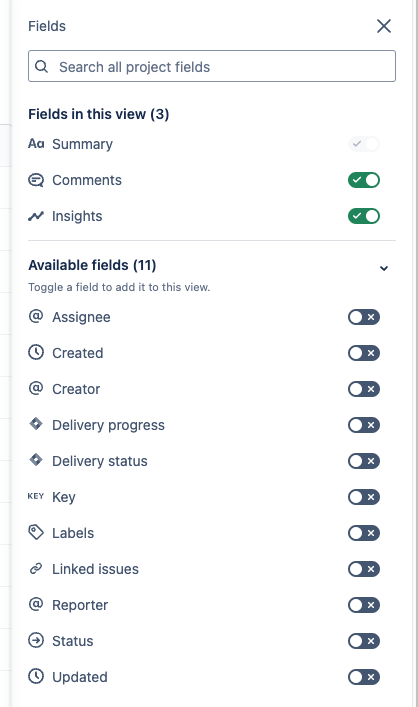418x707 pixels.
Task: Click the Comments speech bubble icon
Action: click(x=36, y=180)
